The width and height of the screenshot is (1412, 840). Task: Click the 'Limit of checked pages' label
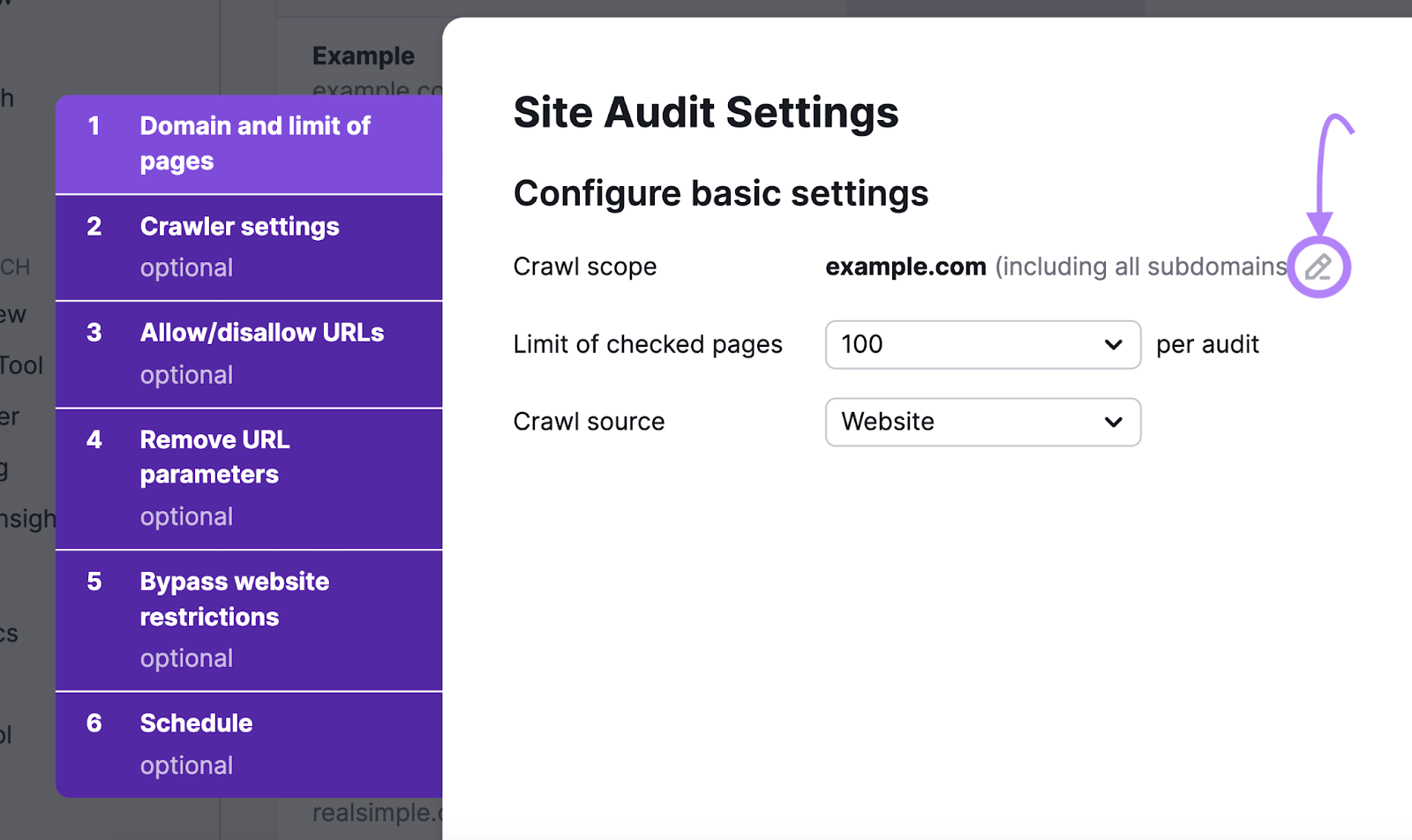click(x=648, y=344)
